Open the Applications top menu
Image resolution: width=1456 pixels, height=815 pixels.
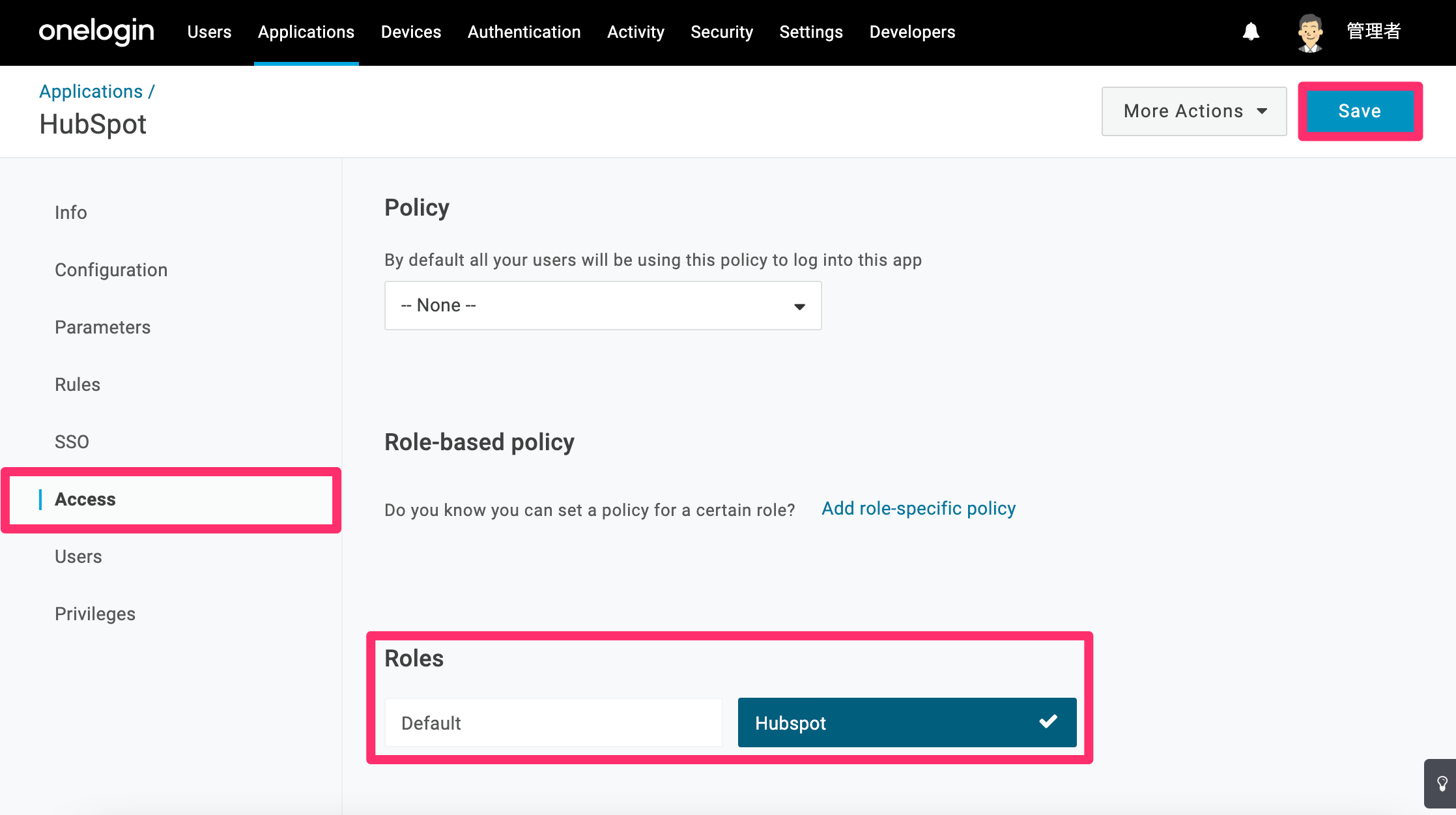coord(306,32)
